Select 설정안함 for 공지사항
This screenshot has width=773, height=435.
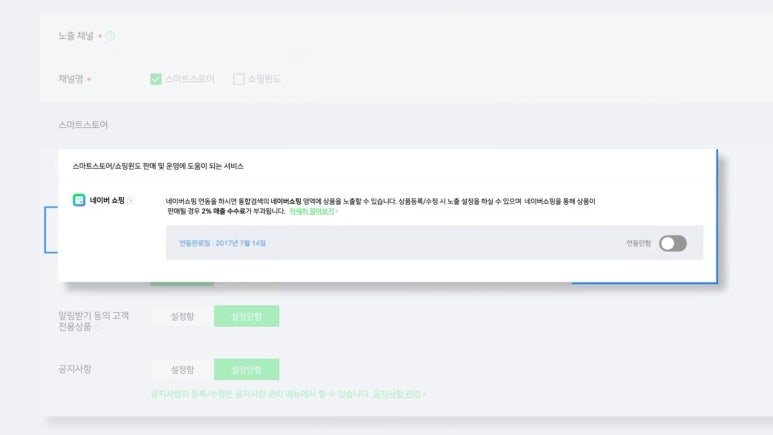point(246,369)
